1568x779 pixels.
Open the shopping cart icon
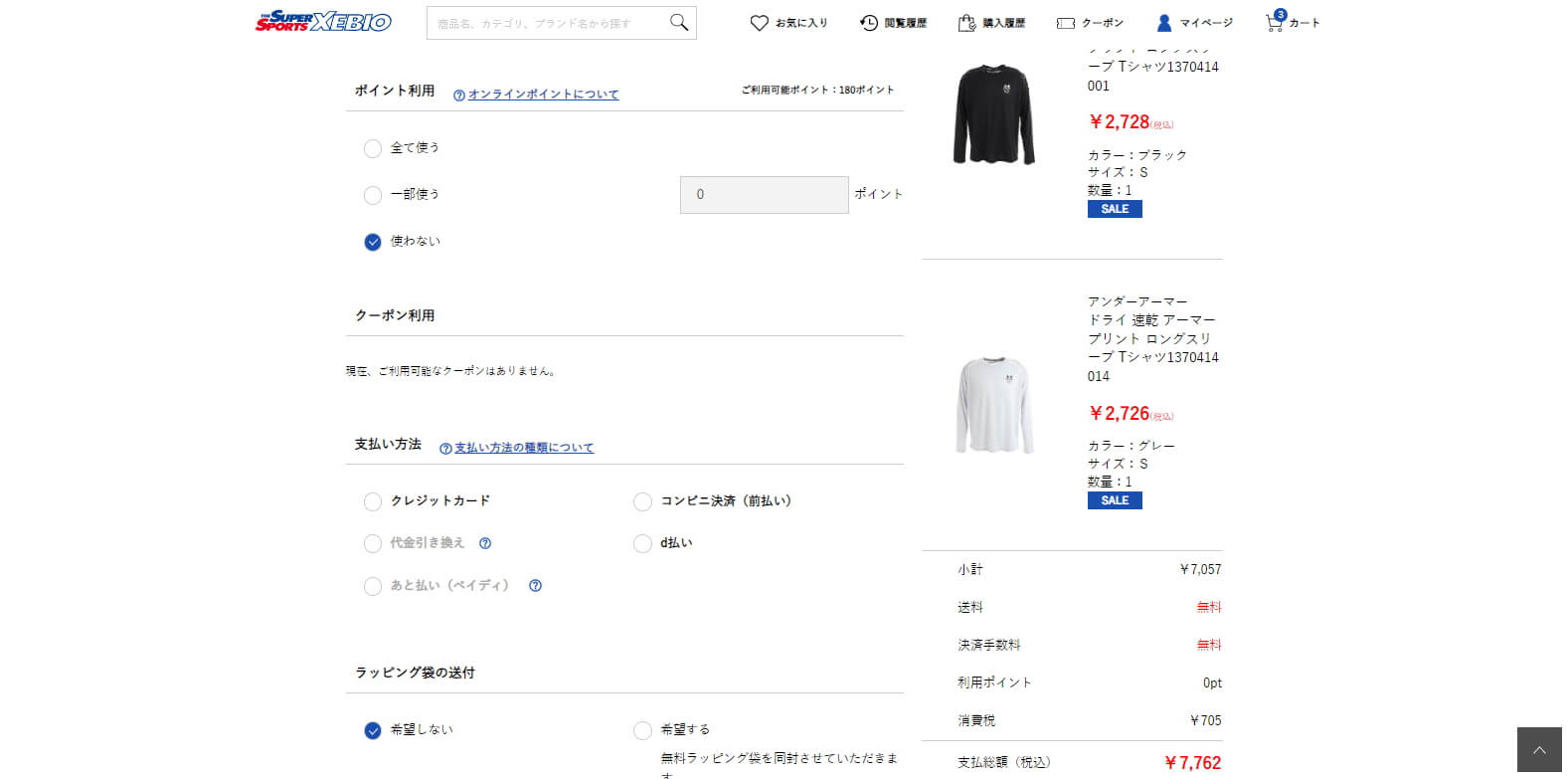tap(1275, 22)
